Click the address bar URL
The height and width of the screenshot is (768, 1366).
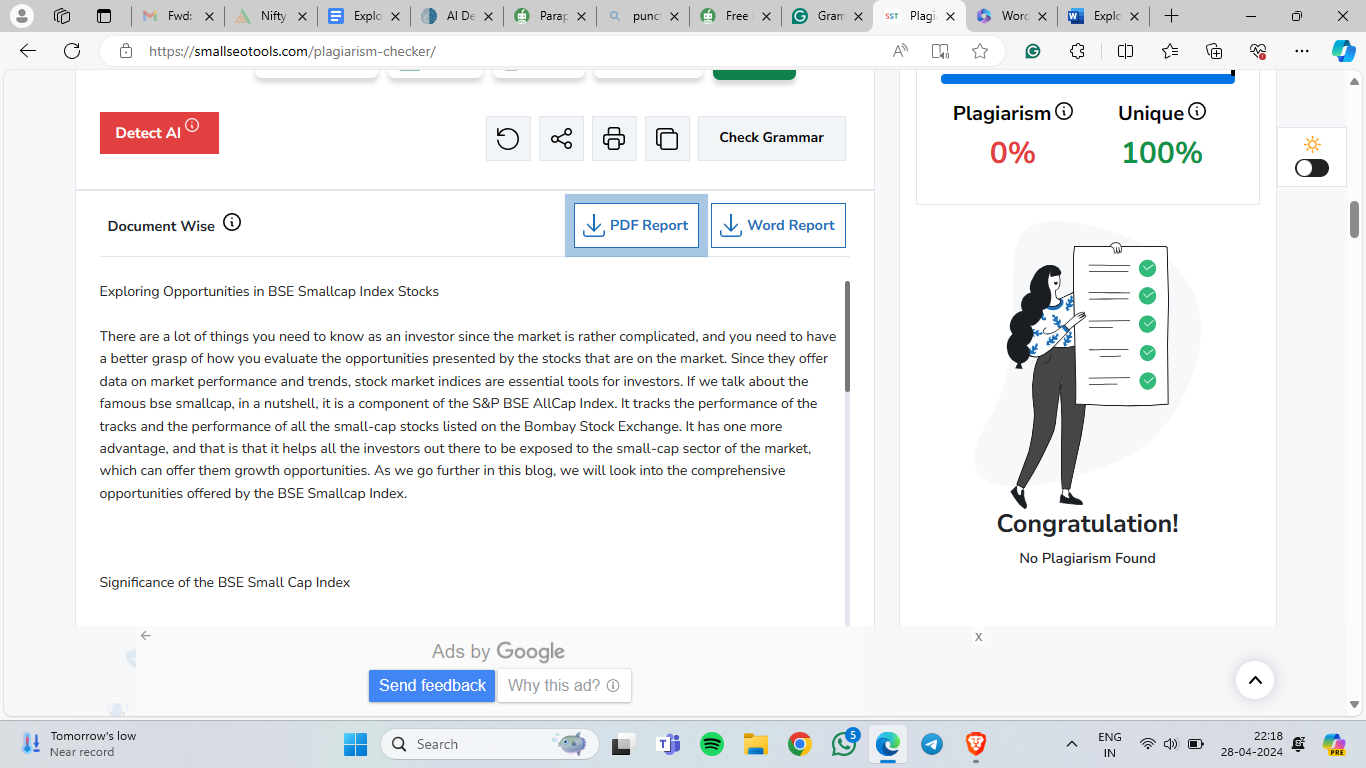(x=292, y=51)
